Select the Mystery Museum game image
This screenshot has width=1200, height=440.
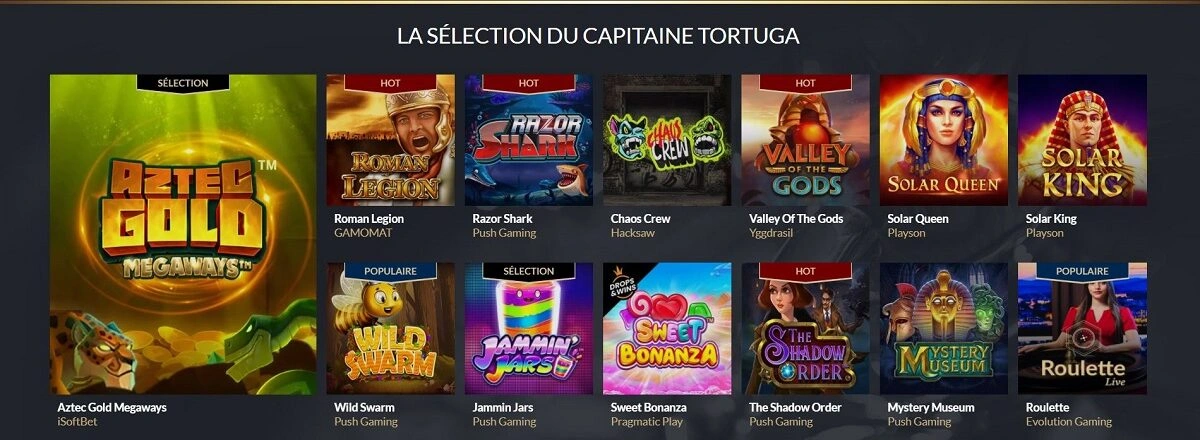(x=943, y=329)
